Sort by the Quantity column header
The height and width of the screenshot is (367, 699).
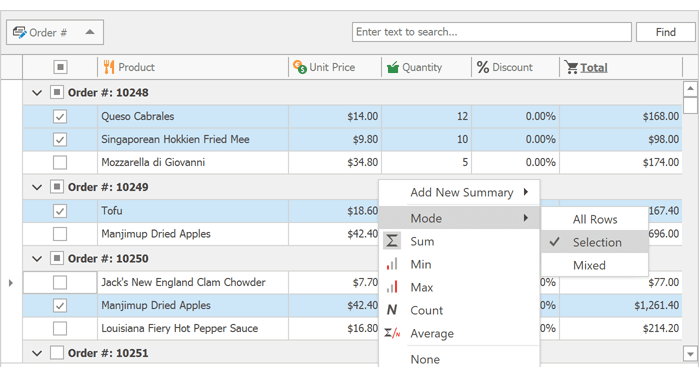[426, 67]
